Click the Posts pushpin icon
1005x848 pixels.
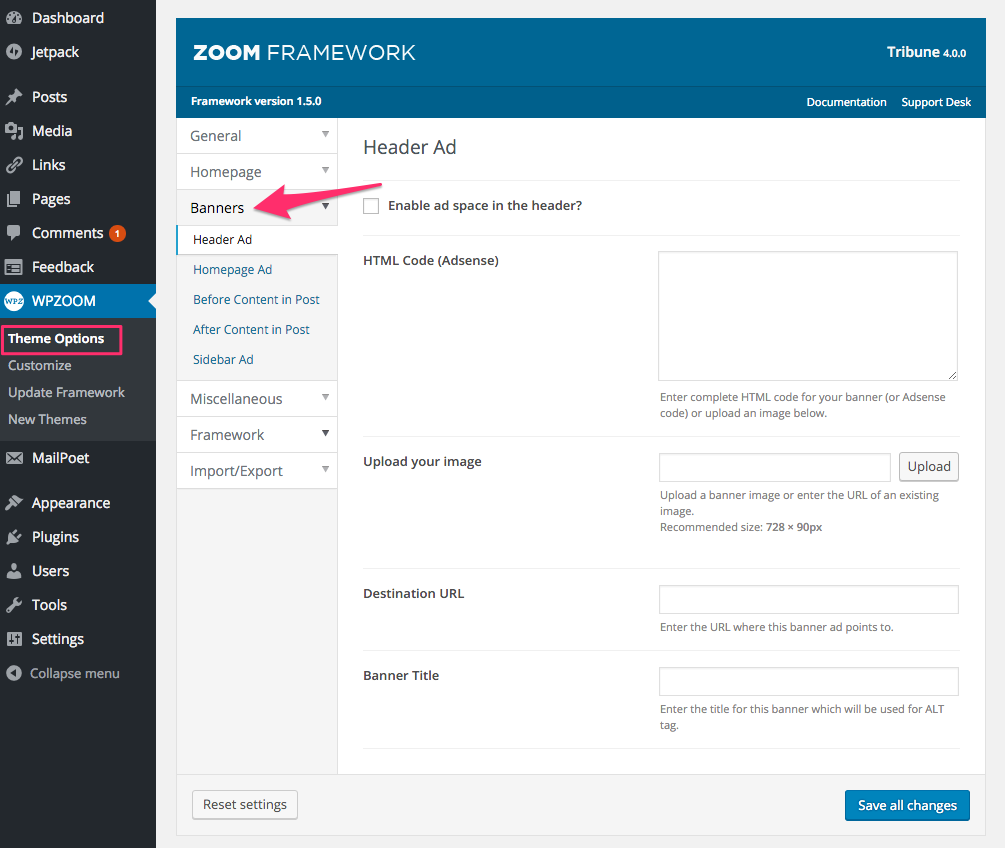pos(14,97)
